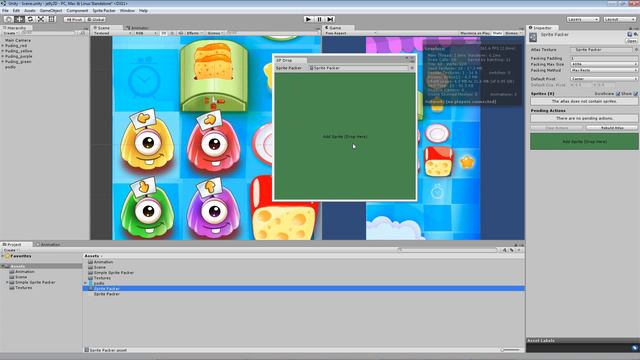Select the Hand tool in the toolbar
The image size is (640, 360).
tap(8, 19)
